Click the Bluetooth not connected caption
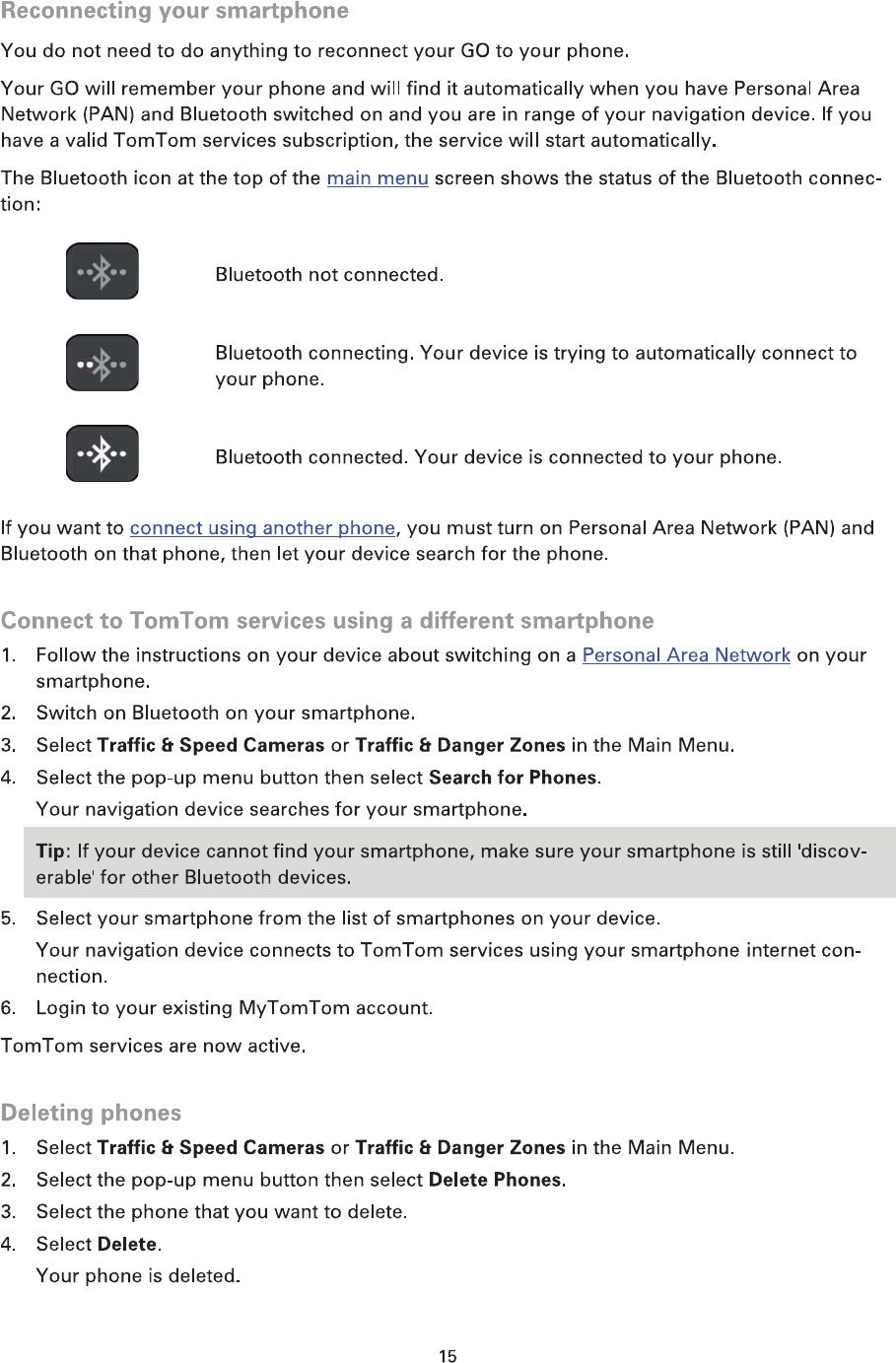This screenshot has height=1363, width=896. click(329, 275)
